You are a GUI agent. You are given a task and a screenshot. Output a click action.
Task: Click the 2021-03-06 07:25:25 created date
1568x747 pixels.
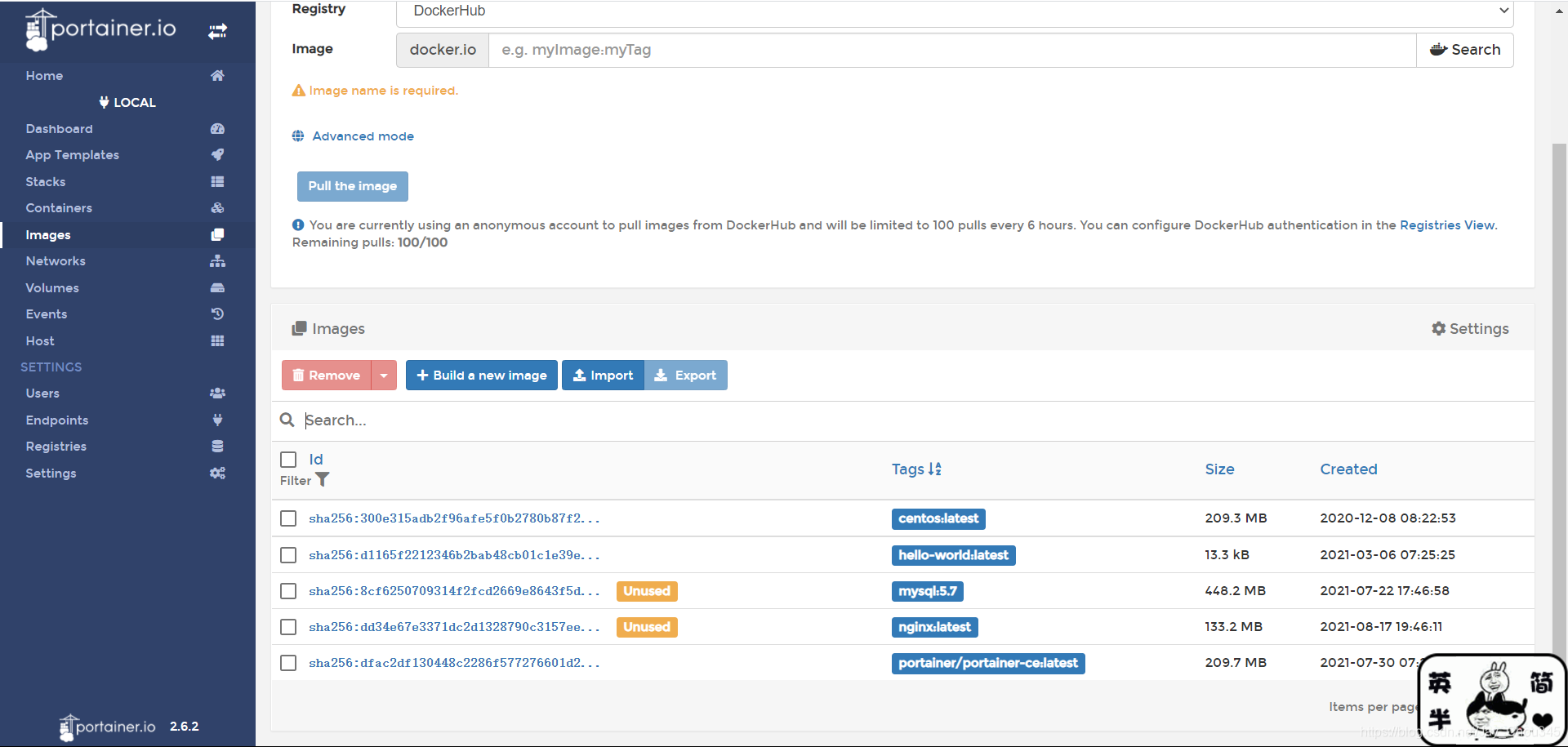pyautogui.click(x=1388, y=555)
